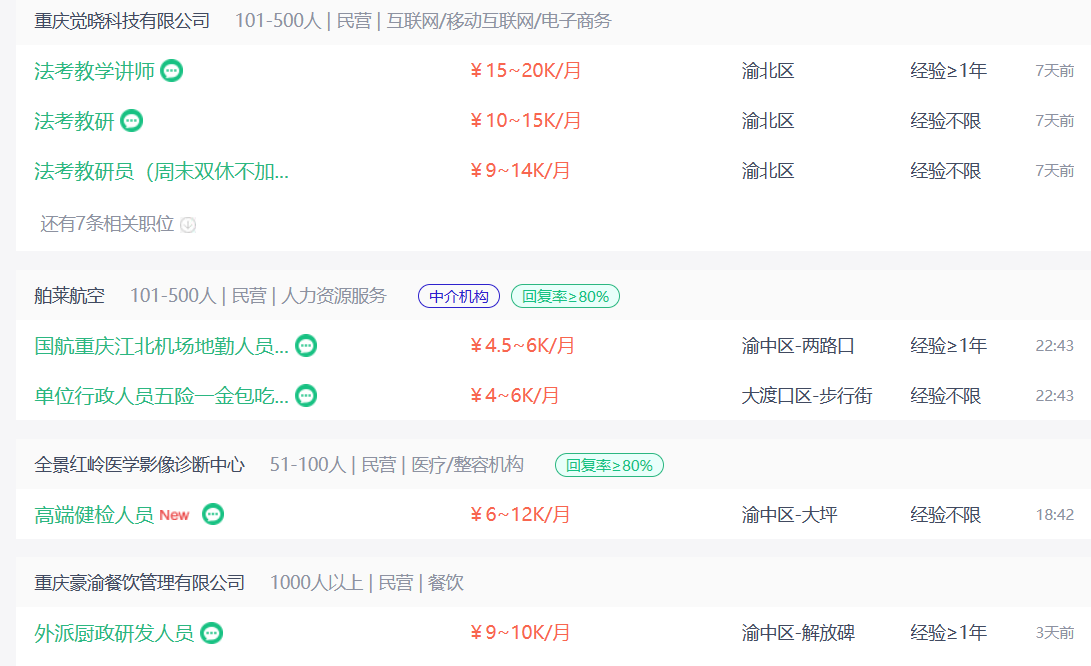Open 法考教研员（周末双休不加... job link

tap(161, 171)
